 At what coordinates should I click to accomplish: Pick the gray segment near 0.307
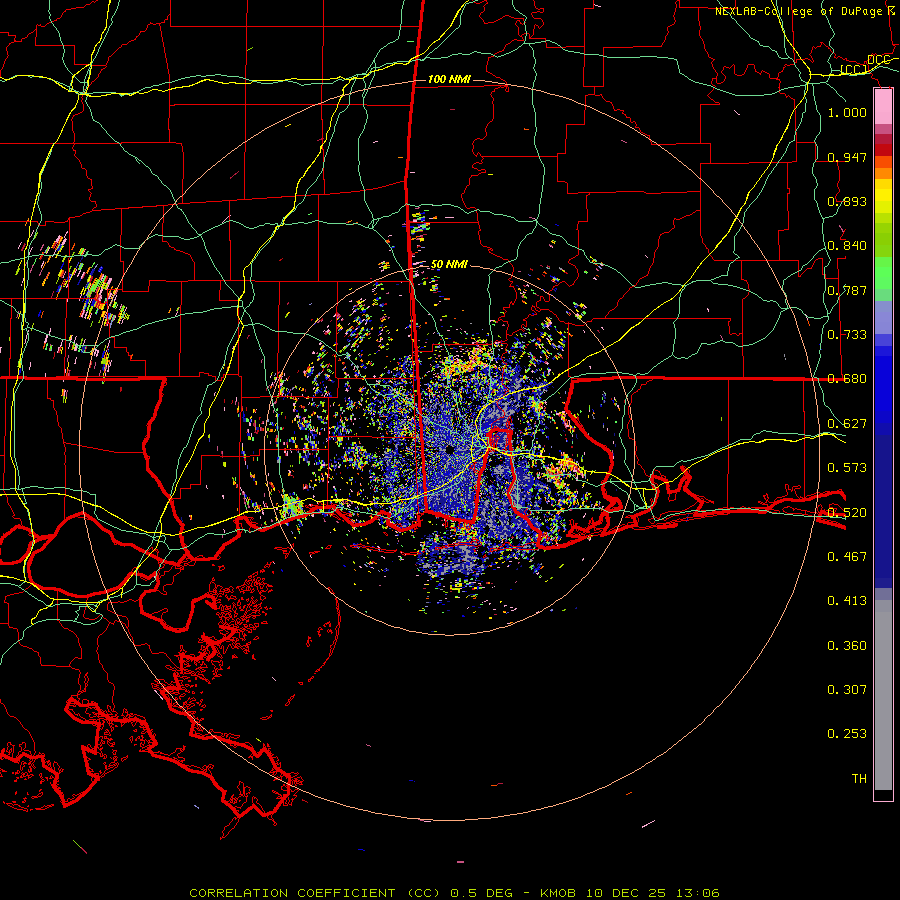pos(883,695)
